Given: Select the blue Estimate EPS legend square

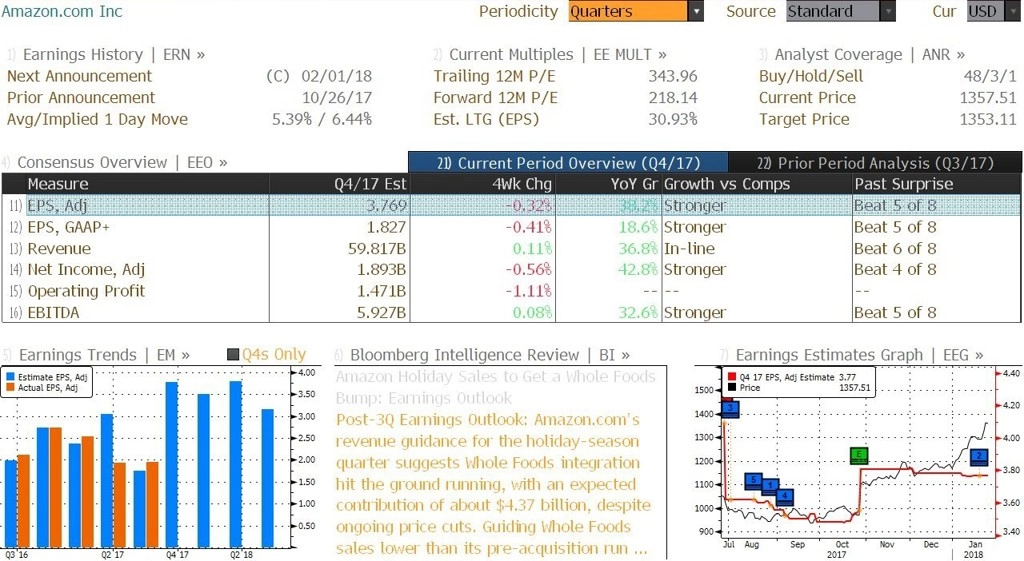Looking at the screenshot, I should click(x=10, y=377).
